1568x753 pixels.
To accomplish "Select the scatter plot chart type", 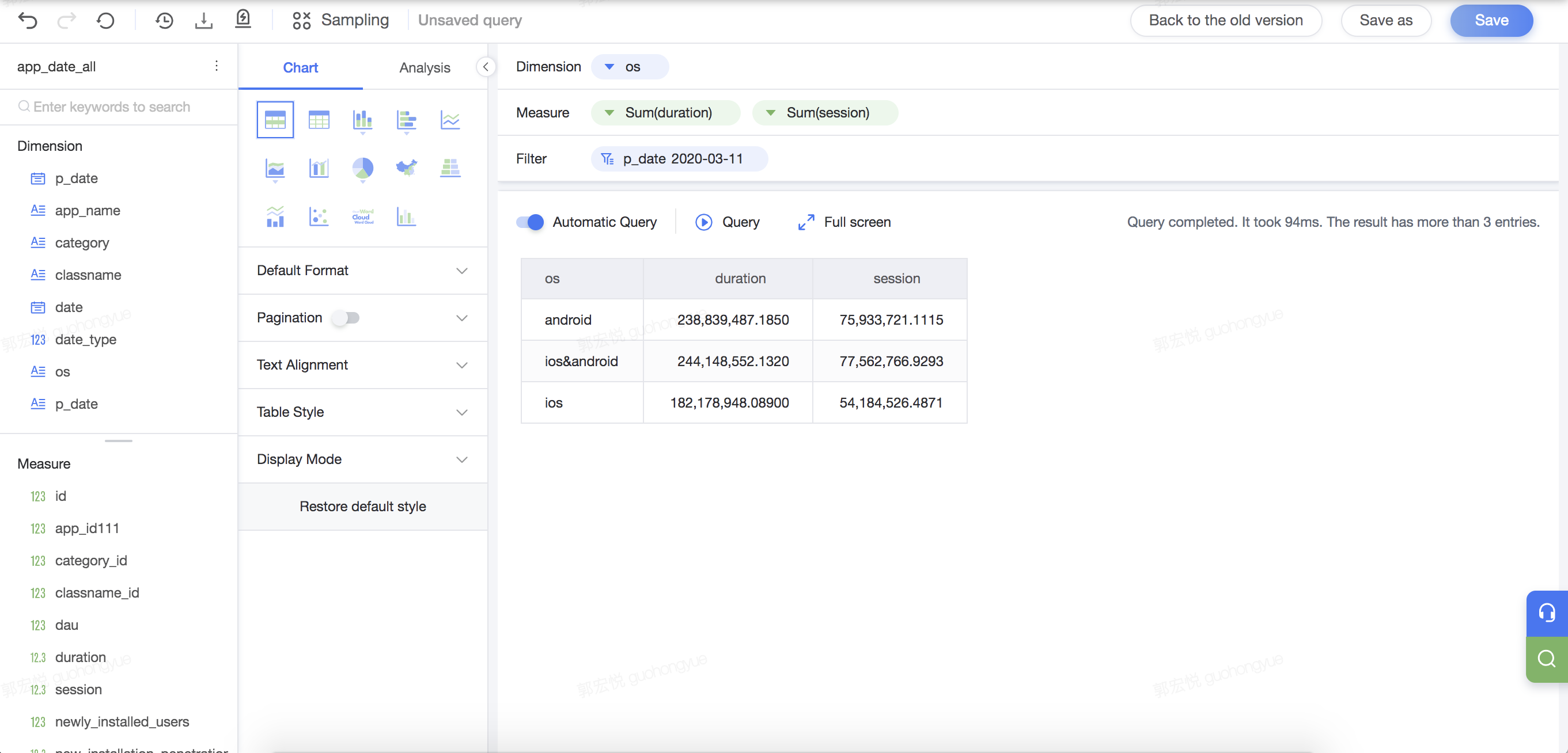I will point(319,216).
